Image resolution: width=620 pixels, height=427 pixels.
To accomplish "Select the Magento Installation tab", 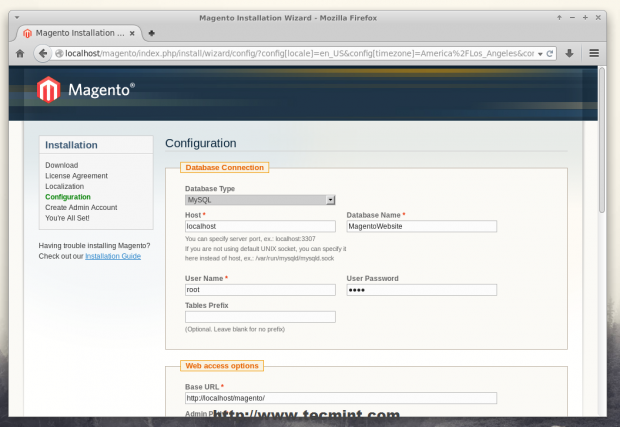I will (79, 33).
